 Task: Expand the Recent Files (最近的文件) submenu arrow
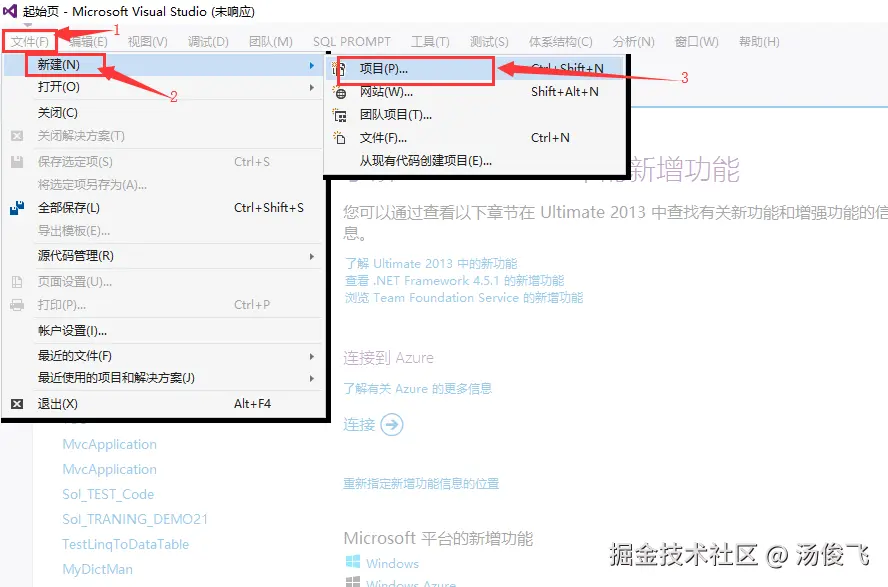(311, 356)
